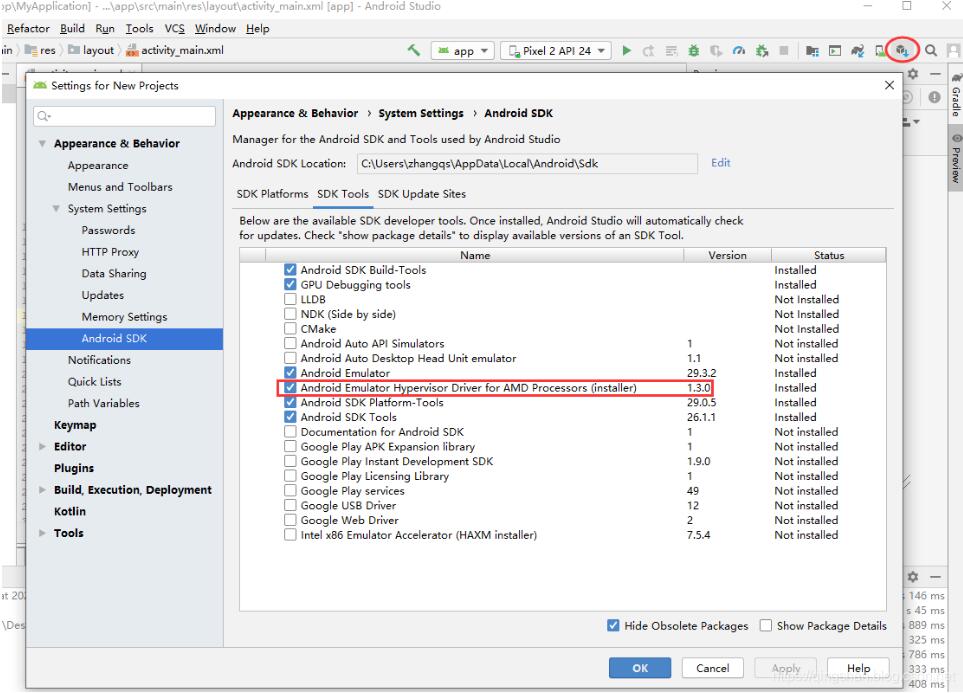Click the green hammer Make Project icon

coord(413,50)
